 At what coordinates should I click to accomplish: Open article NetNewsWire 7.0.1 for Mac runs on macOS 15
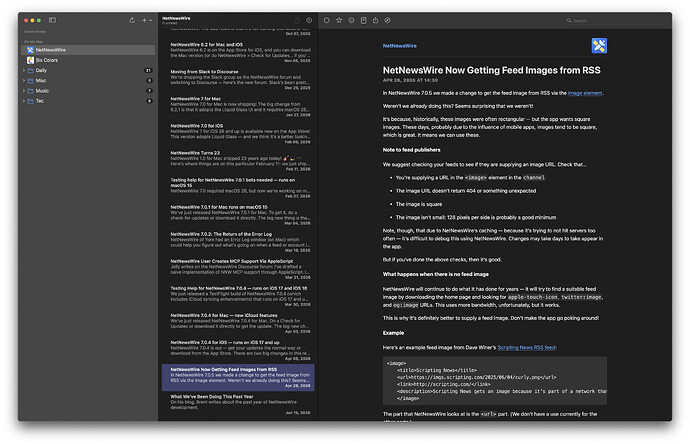pyautogui.click(x=238, y=215)
